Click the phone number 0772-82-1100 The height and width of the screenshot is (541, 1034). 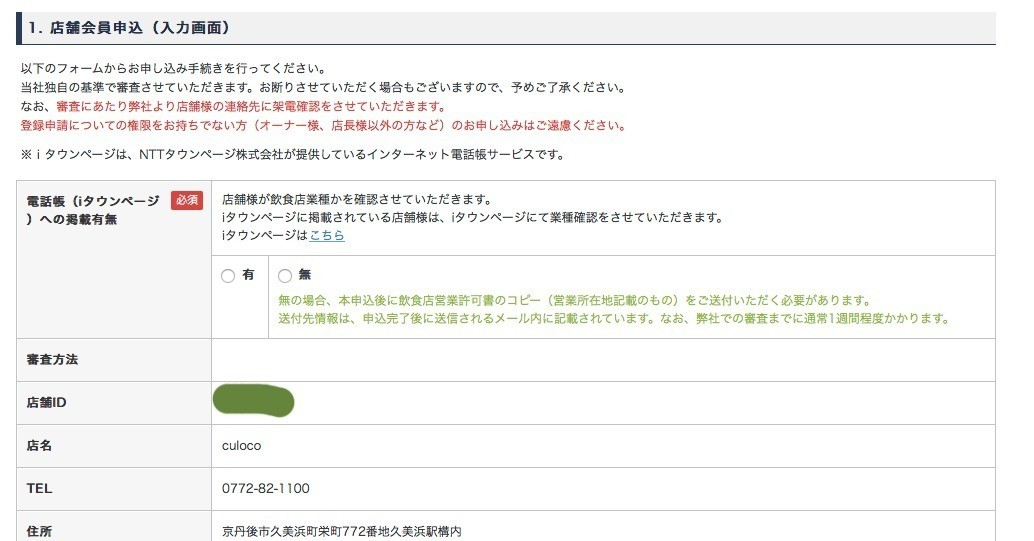coord(266,488)
